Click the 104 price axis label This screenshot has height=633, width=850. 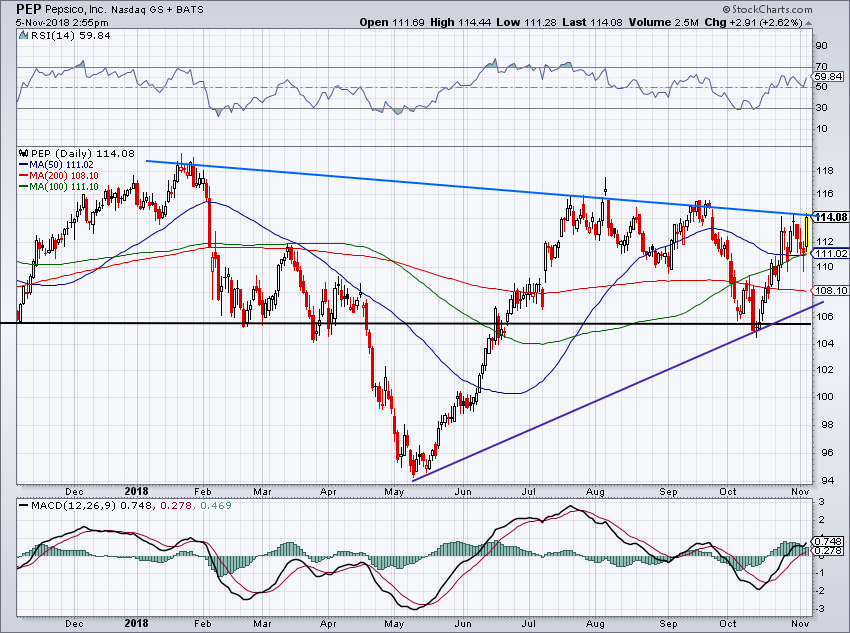coord(825,343)
